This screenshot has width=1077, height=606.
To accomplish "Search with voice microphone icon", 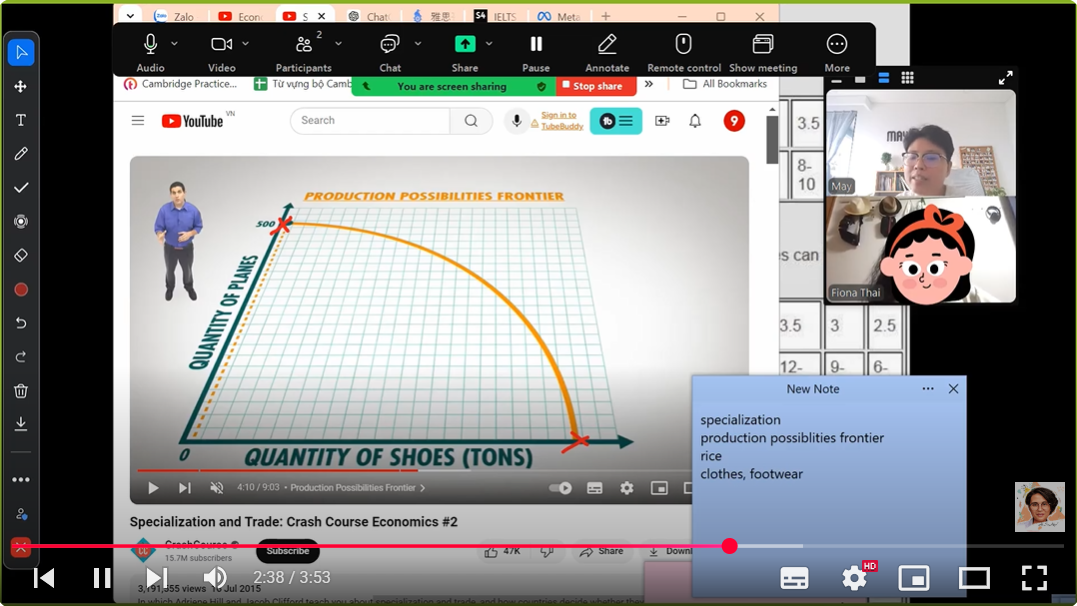I will (x=517, y=121).
